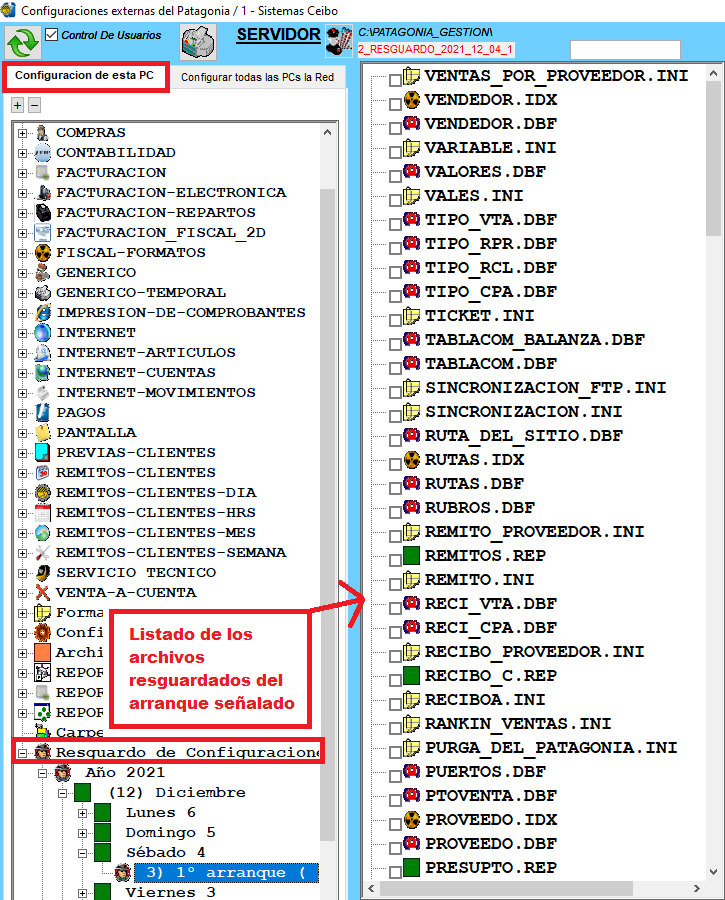Expand the Lunes 6 backup node
The width and height of the screenshot is (725, 900).
[83, 813]
